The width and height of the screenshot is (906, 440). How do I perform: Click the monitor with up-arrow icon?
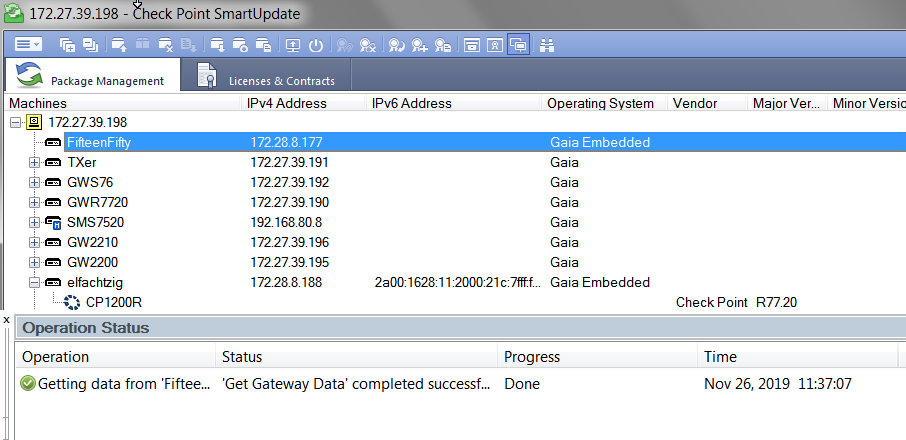[293, 45]
